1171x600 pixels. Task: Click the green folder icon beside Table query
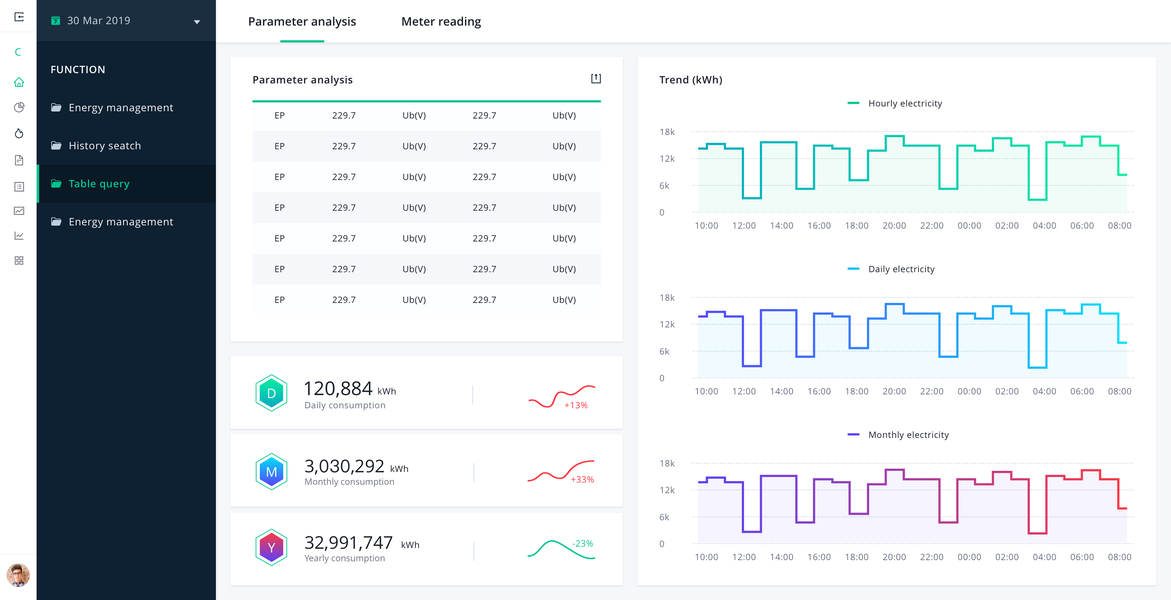coord(56,184)
